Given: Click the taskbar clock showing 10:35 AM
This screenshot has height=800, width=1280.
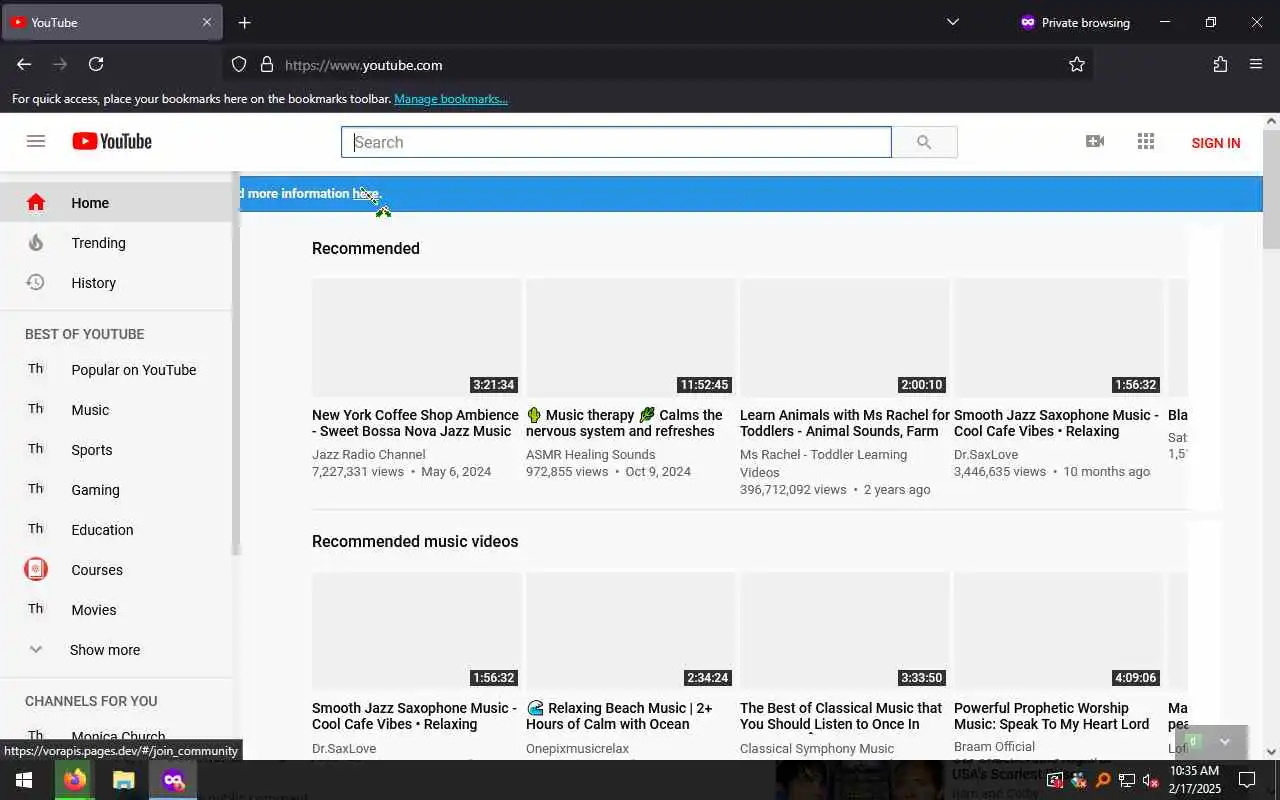Looking at the screenshot, I should coord(1194,780).
